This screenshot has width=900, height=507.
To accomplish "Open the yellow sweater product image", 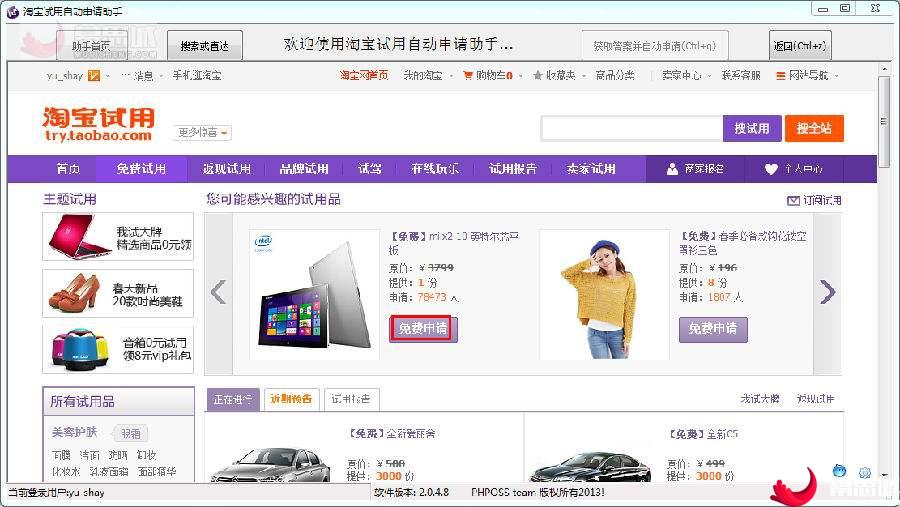I will (604, 295).
